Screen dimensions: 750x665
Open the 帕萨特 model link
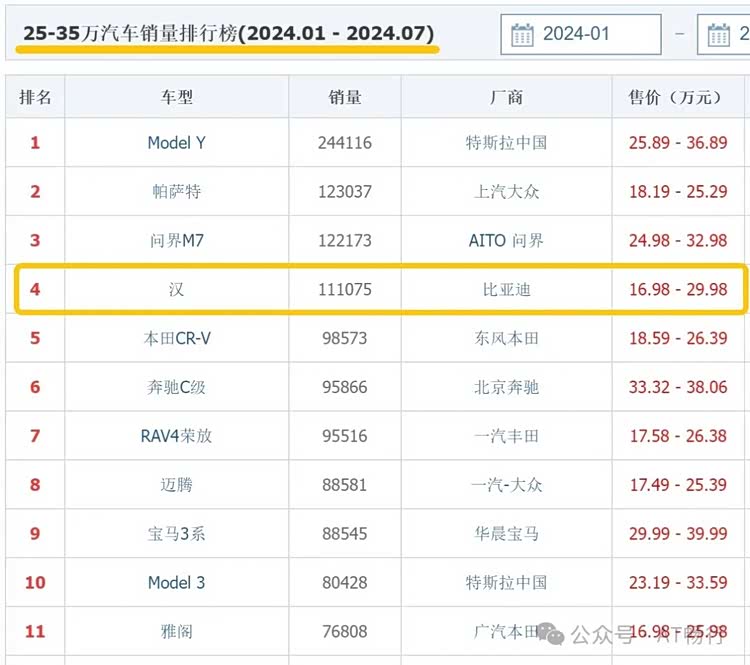176,192
